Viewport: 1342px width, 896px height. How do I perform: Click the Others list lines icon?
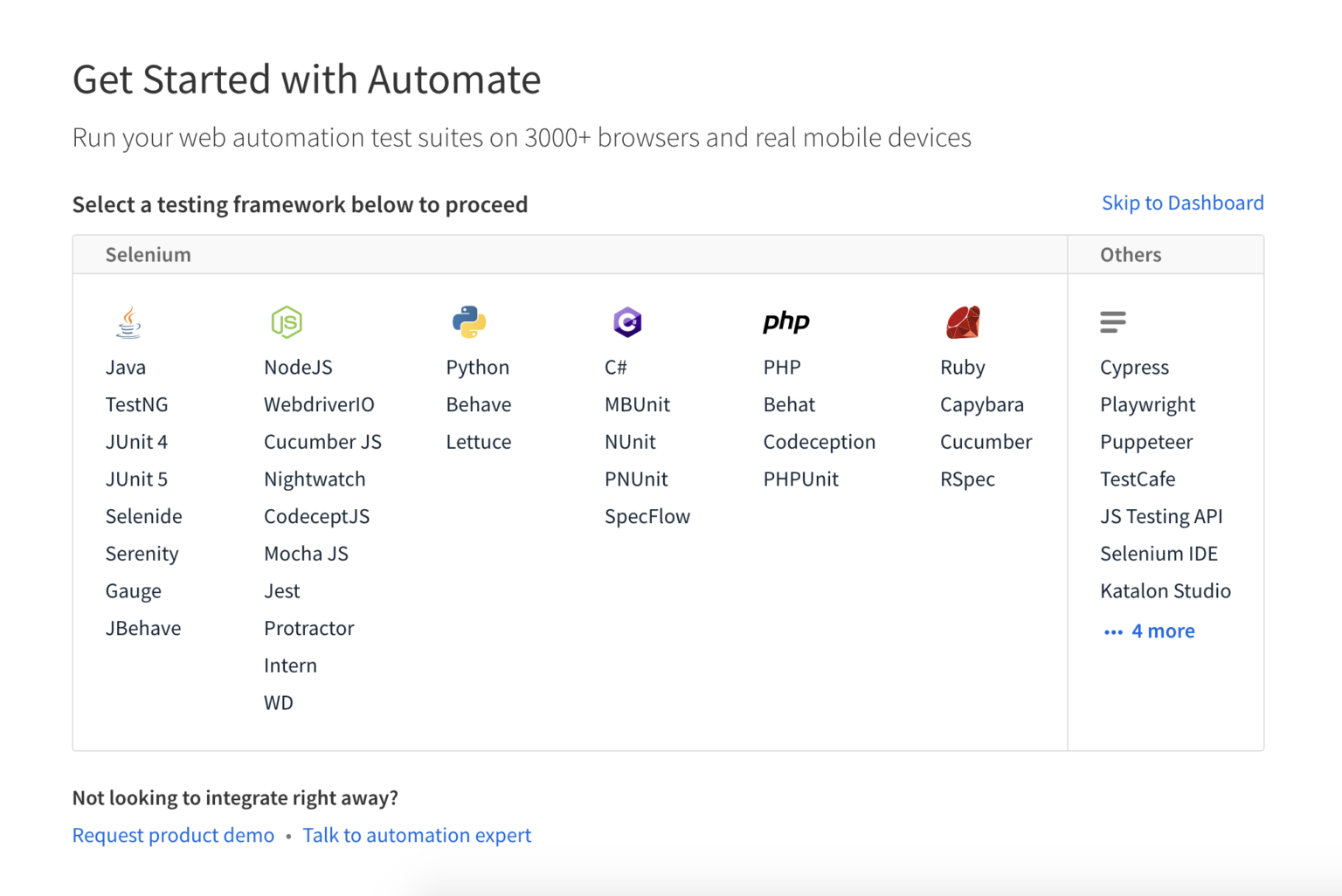tap(1112, 322)
